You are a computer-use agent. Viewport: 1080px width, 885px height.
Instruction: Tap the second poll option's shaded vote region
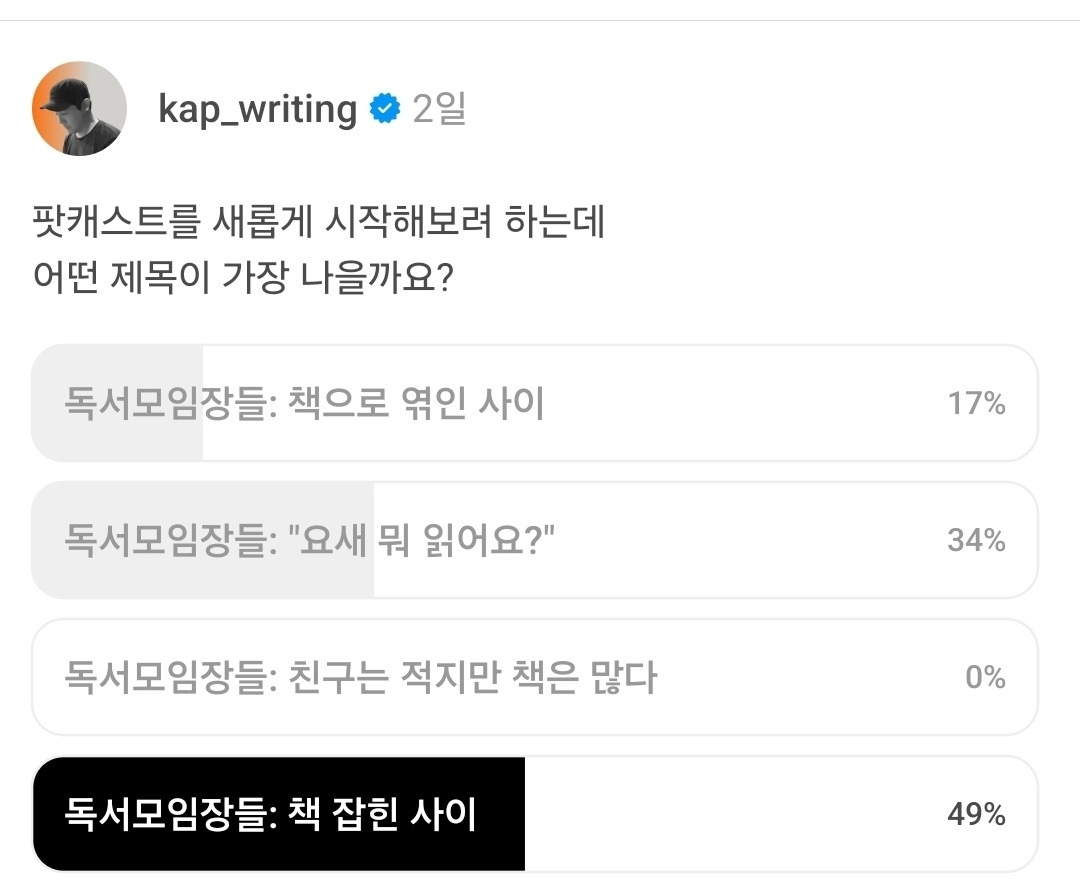(x=200, y=540)
